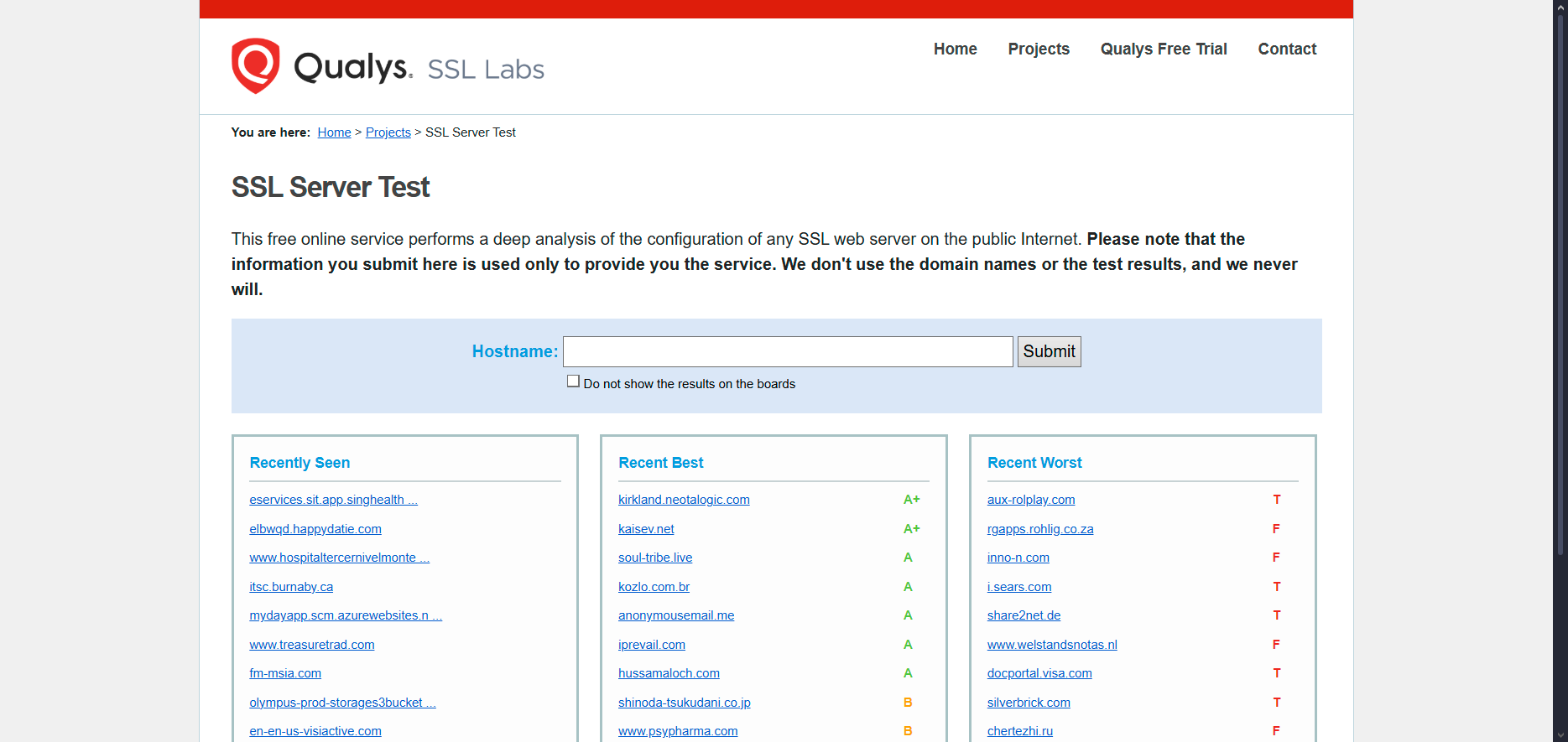Click the 'Recent Best' heading
The height and width of the screenshot is (742, 1568).
click(x=661, y=463)
